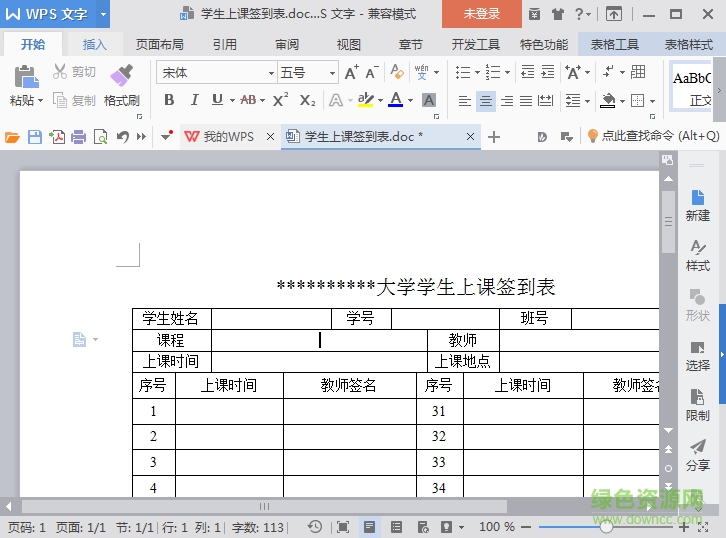
Task: Click the 点此查找命令 search box
Action: (653, 136)
